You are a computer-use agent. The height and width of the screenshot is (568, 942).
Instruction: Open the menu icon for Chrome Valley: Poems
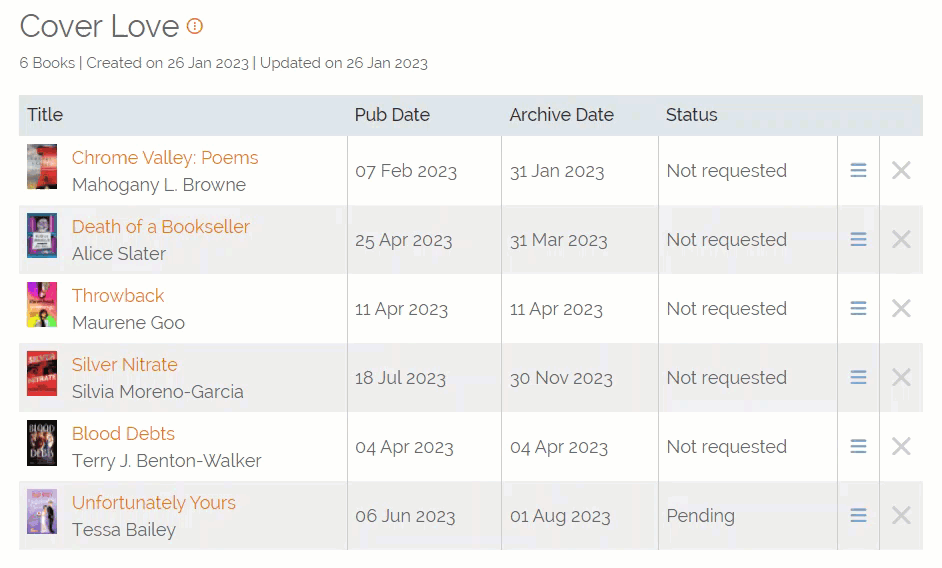point(858,171)
